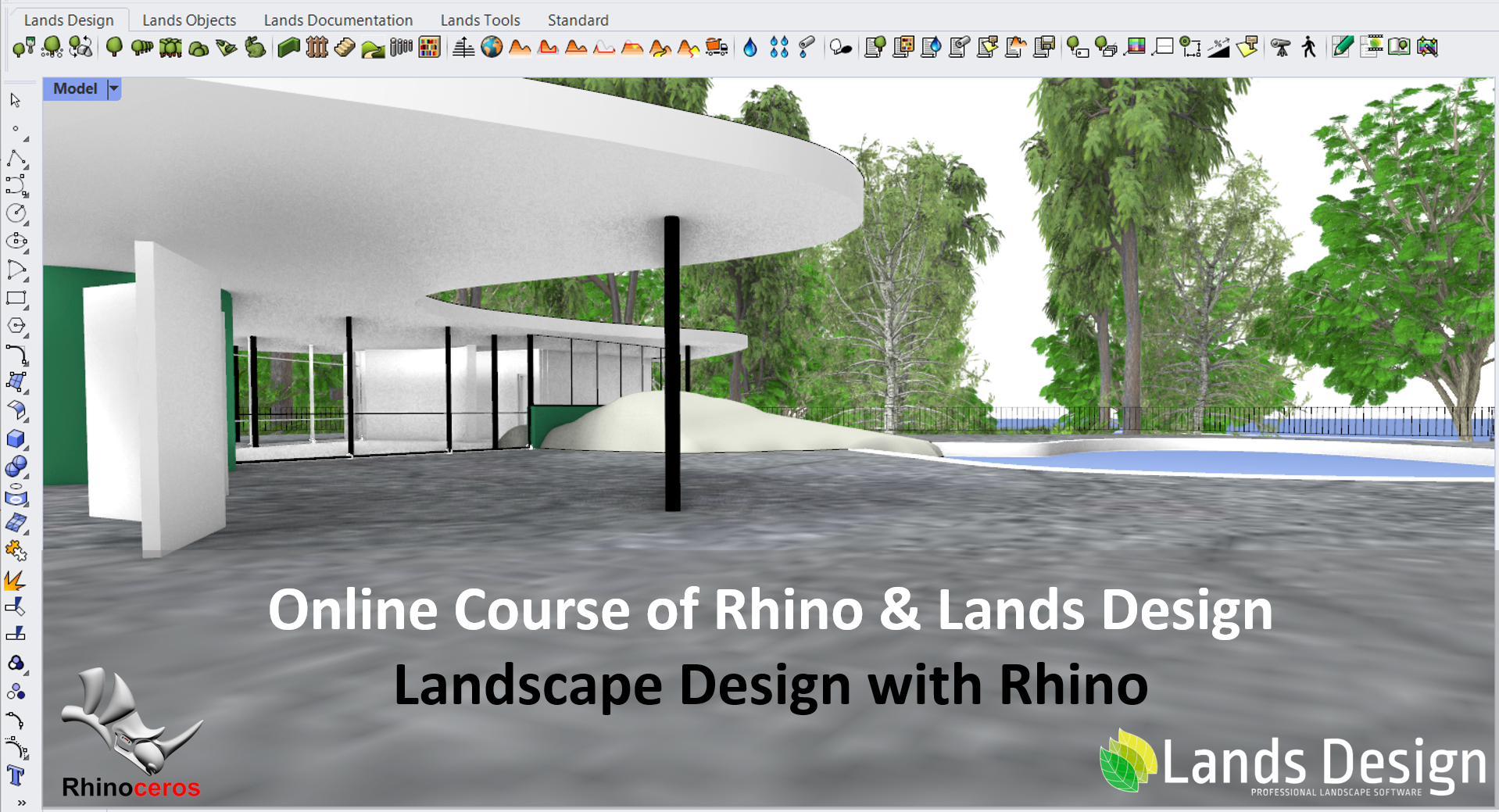Screen dimensions: 1499x812
Task: Click the truck cut-and-fill icon
Action: 717,48
